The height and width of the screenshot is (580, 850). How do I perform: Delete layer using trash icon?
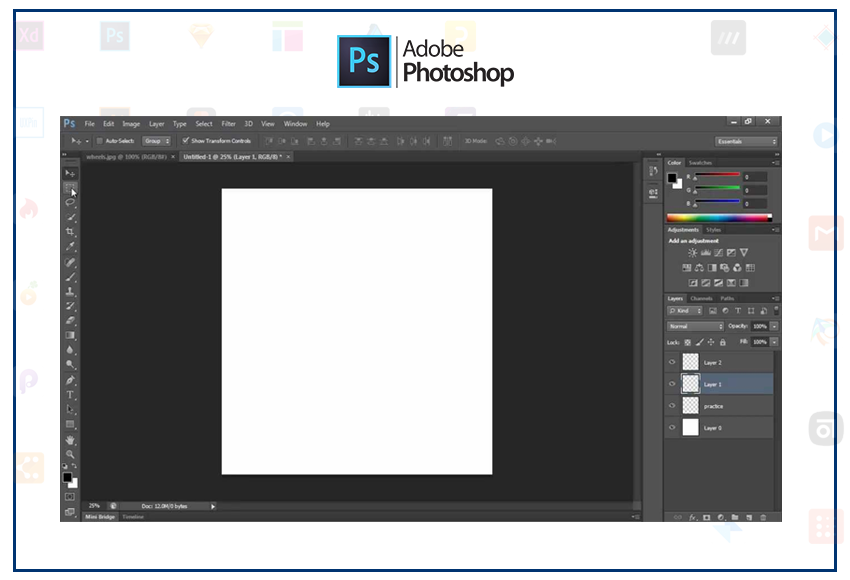click(763, 518)
